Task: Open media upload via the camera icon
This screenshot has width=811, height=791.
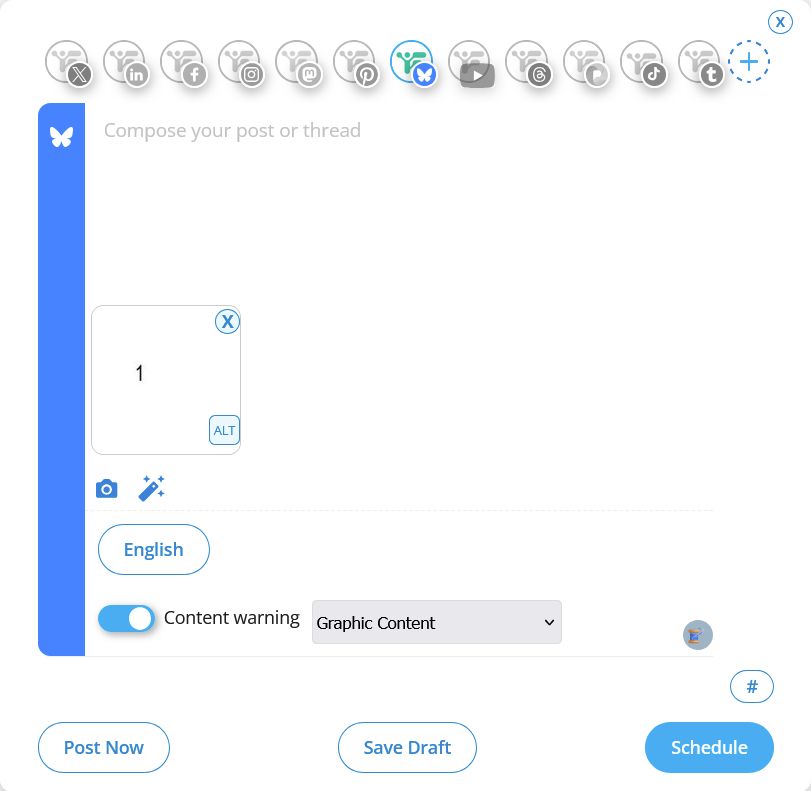Action: (x=106, y=488)
